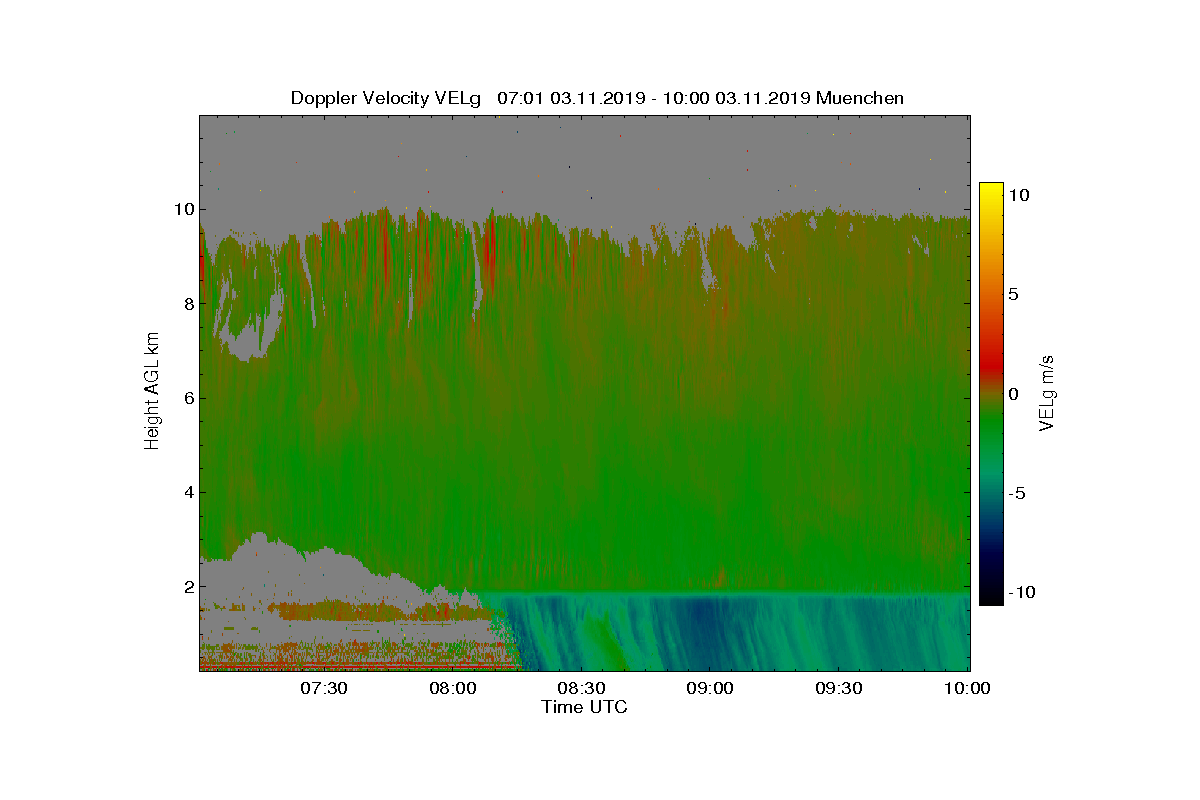Click the 08:30 time tick label
This screenshot has width=1200, height=800.
pyautogui.click(x=581, y=689)
